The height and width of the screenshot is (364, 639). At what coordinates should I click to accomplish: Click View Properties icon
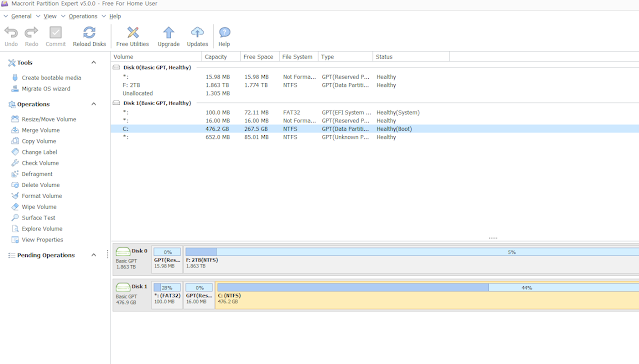coord(15,240)
